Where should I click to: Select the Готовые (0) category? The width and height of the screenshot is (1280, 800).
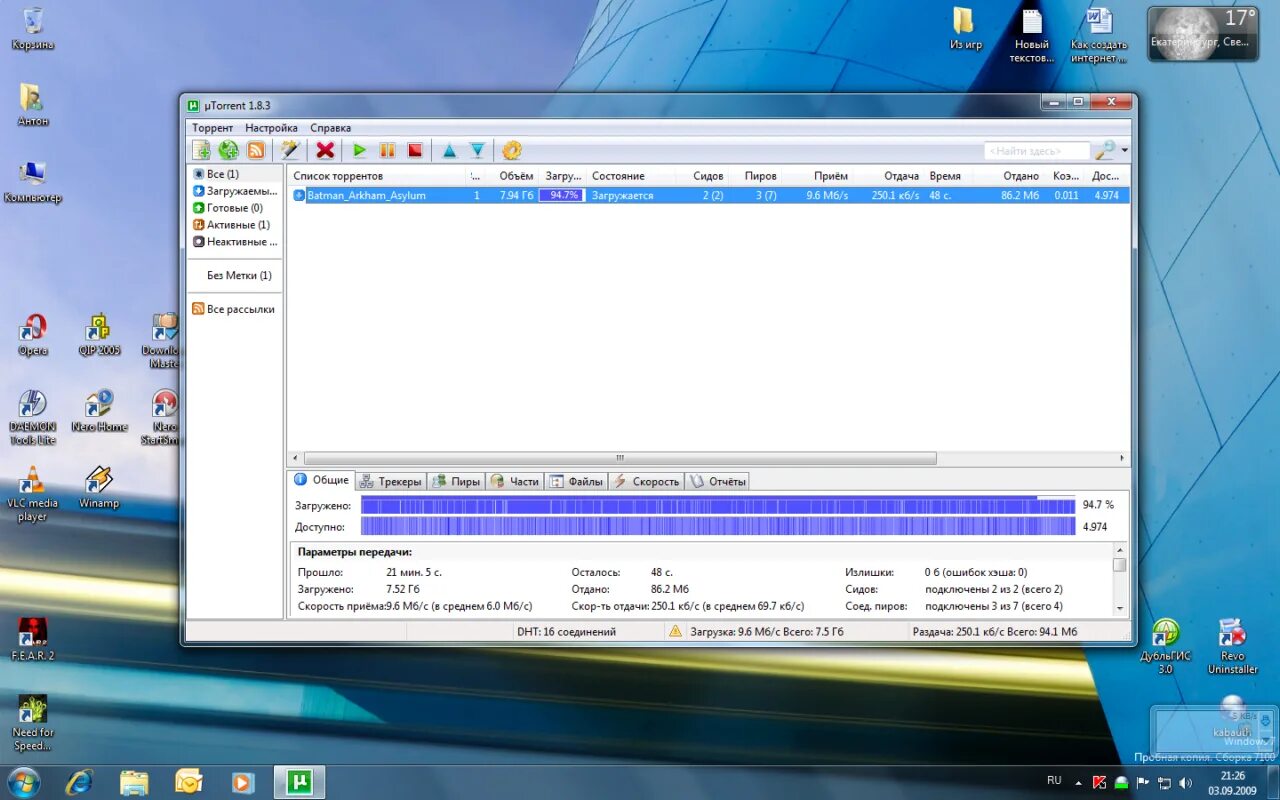pos(228,208)
